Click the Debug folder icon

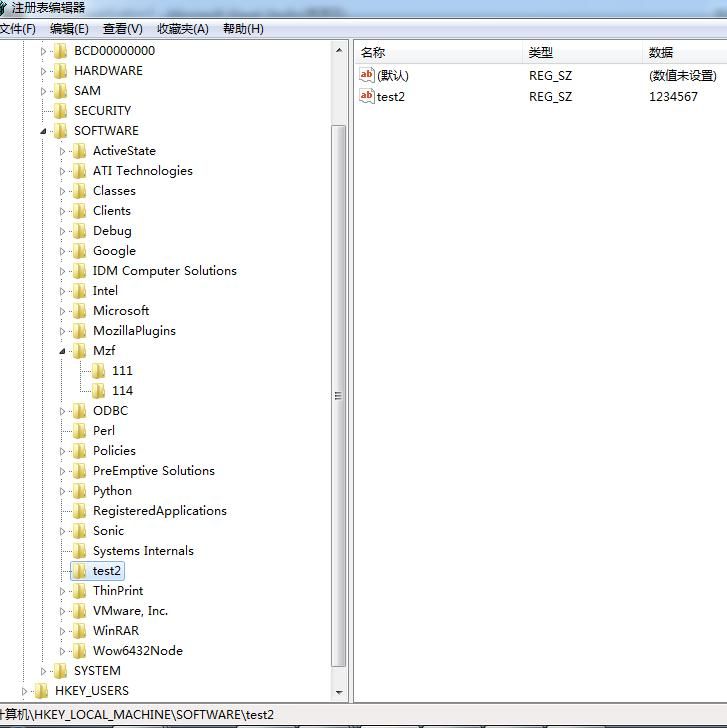click(80, 231)
